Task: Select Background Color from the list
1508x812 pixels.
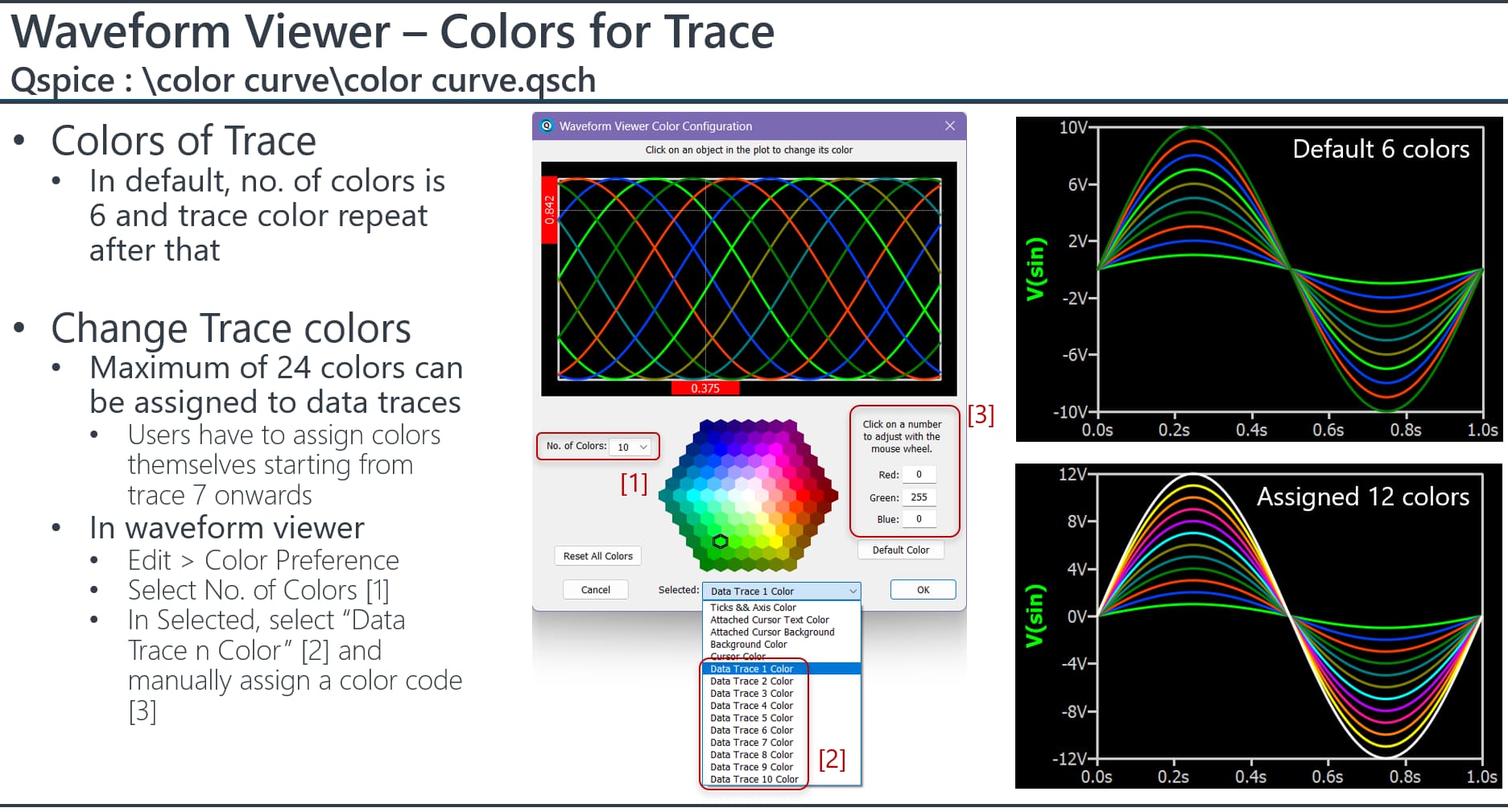Action: 748,645
